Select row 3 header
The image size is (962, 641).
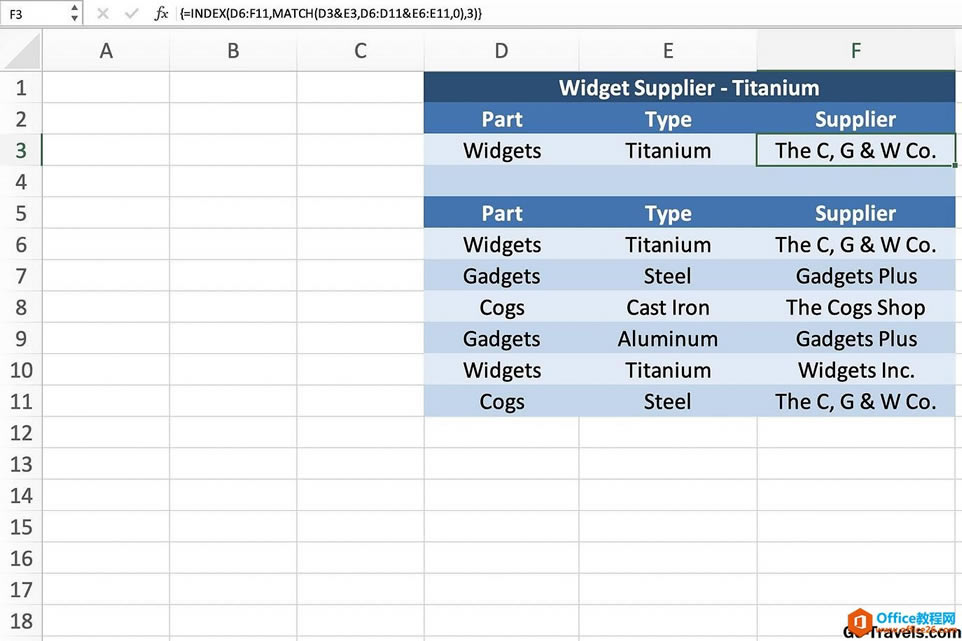tap(21, 150)
